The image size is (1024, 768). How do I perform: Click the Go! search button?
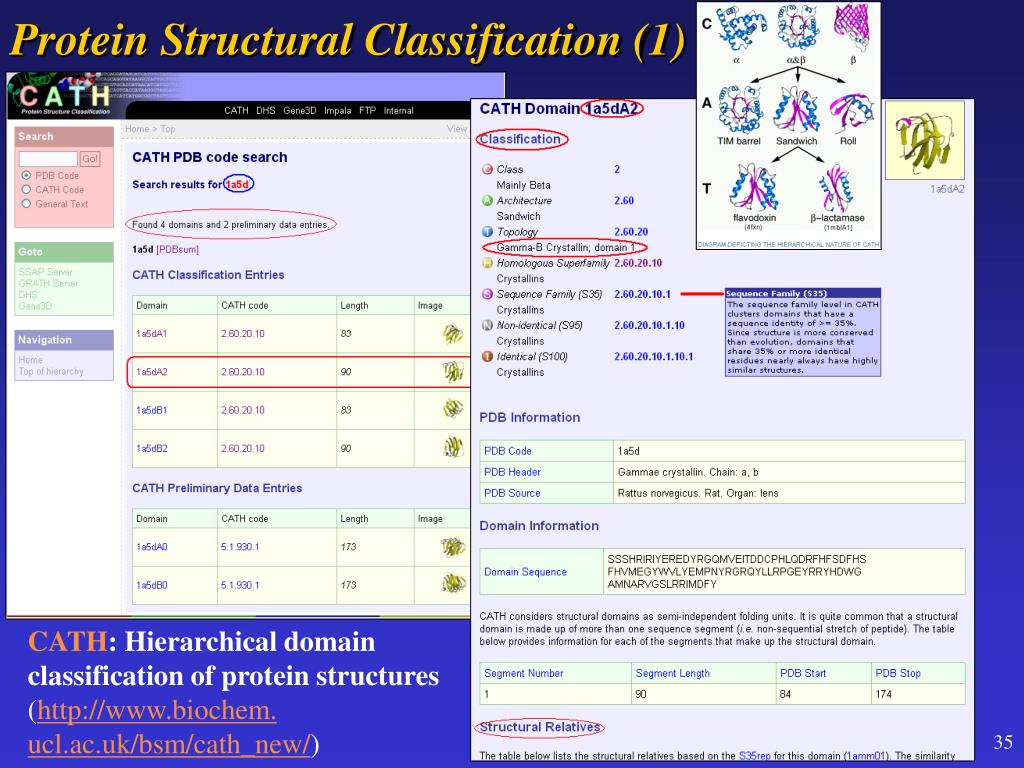coord(89,159)
